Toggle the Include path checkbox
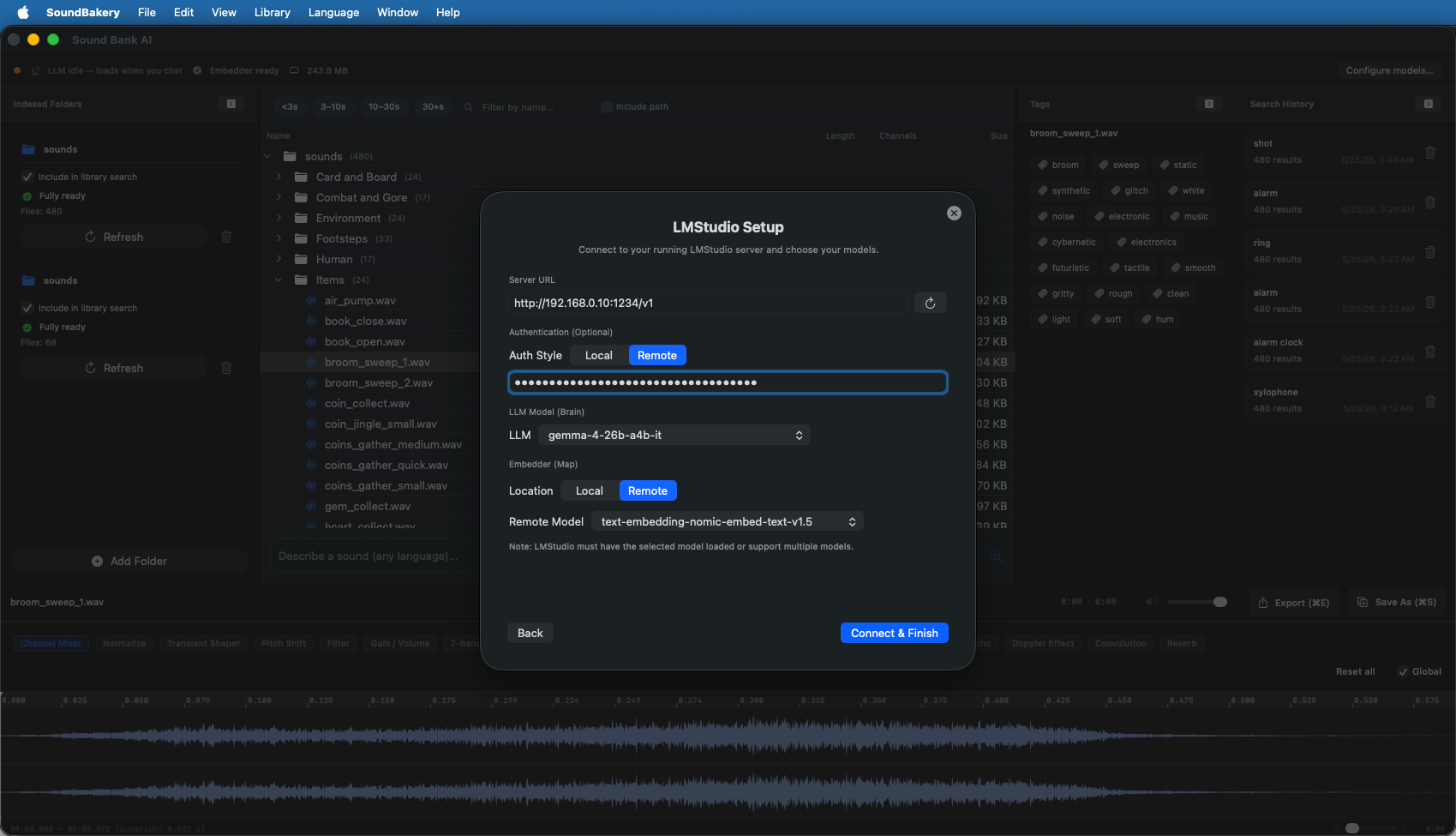1456x836 pixels. (x=607, y=107)
